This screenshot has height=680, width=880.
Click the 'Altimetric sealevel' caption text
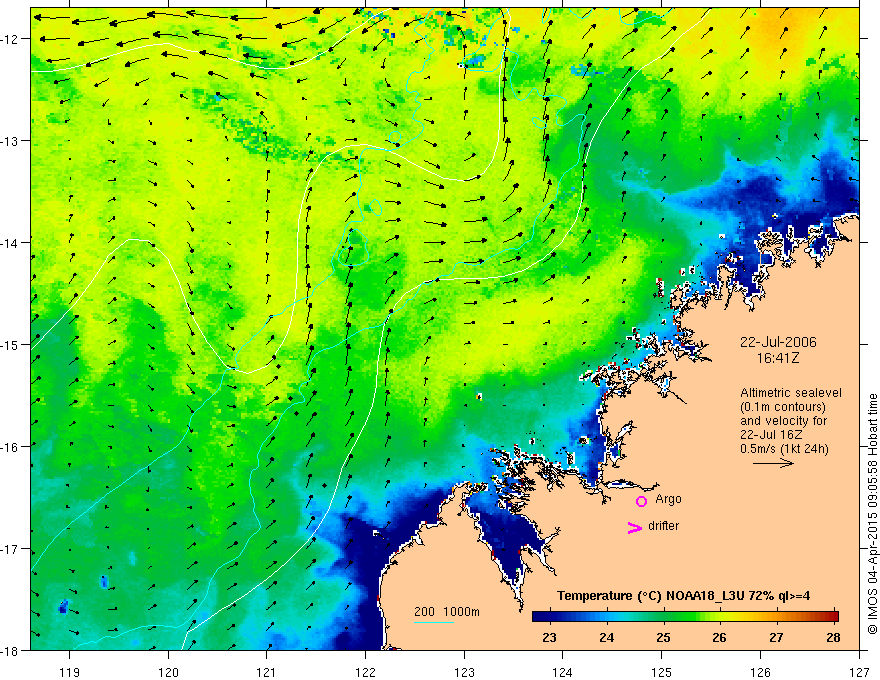791,393
